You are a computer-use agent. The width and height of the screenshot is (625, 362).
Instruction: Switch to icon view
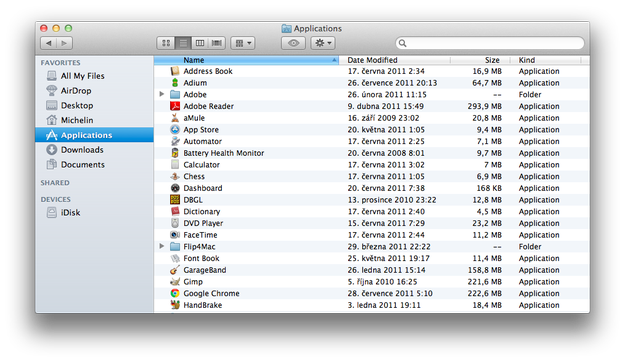click(x=166, y=43)
